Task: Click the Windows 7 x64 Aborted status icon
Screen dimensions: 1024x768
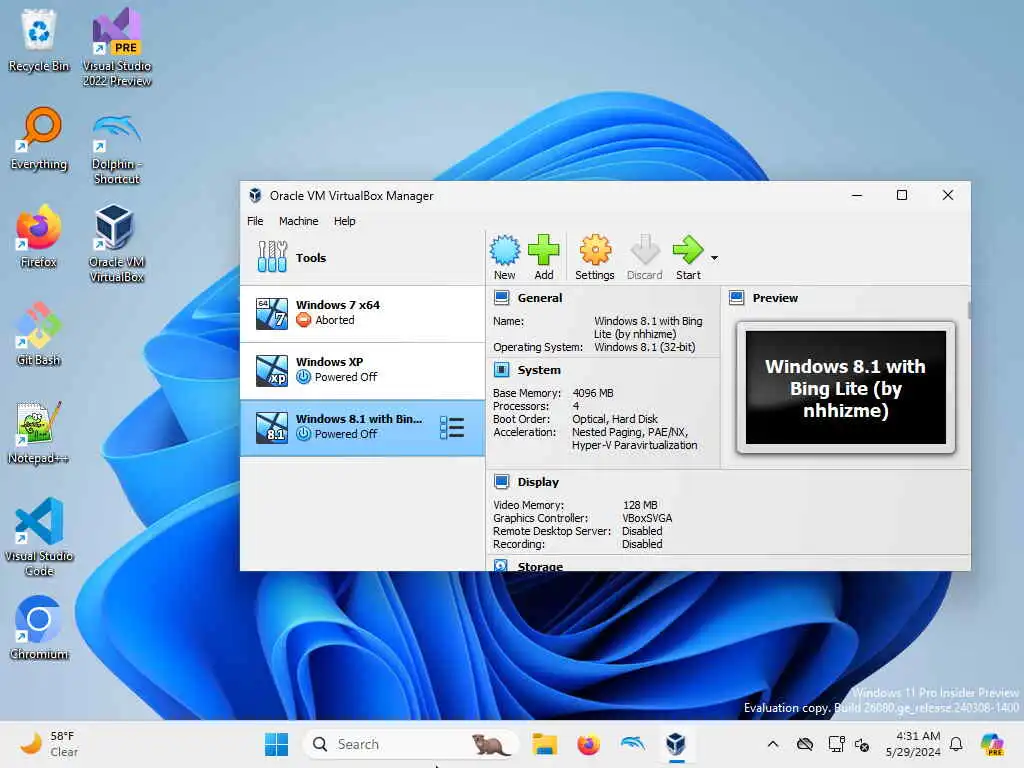Action: pyautogui.click(x=304, y=320)
